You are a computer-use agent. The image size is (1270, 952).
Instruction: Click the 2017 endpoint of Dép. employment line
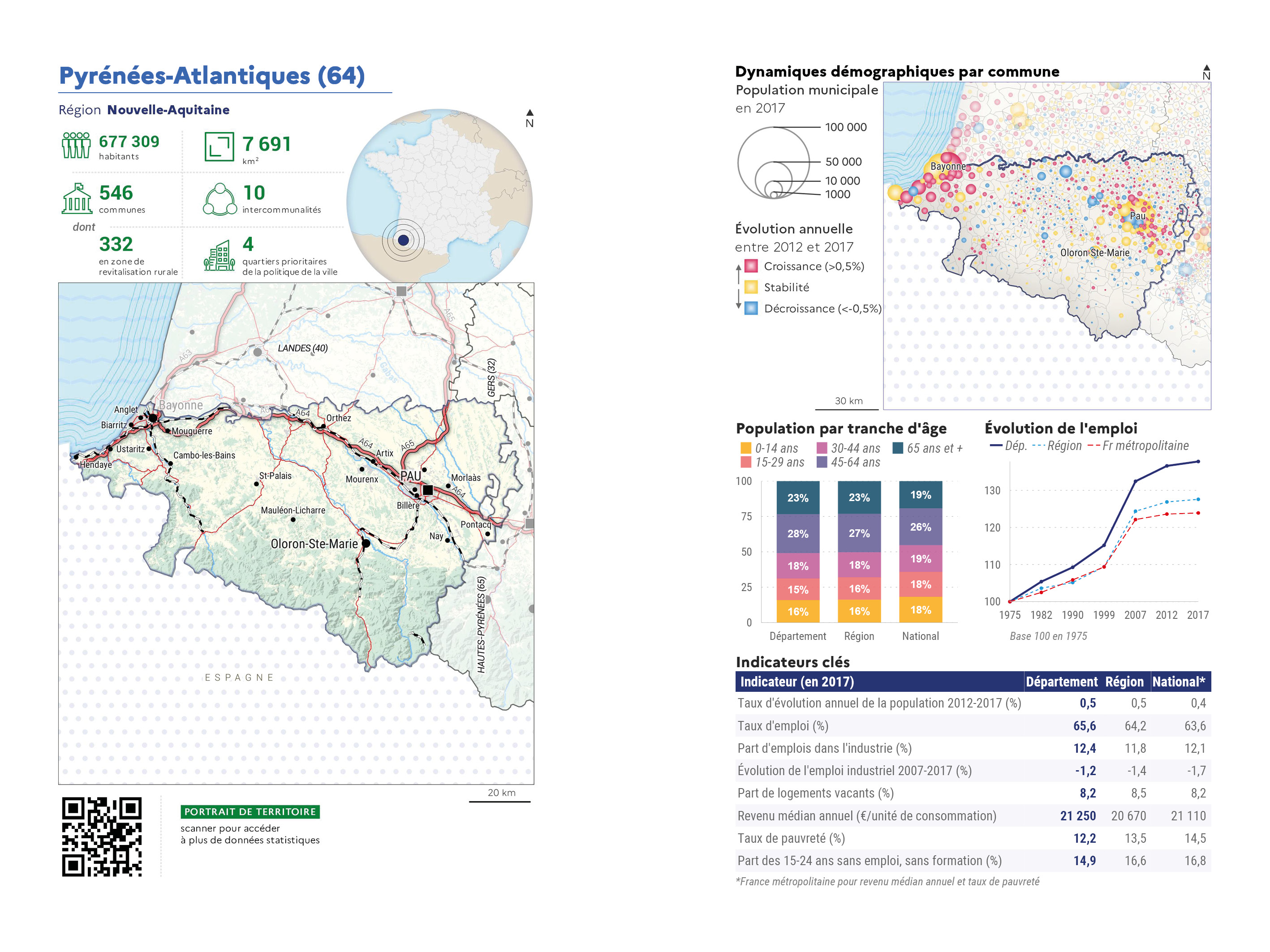click(1198, 461)
